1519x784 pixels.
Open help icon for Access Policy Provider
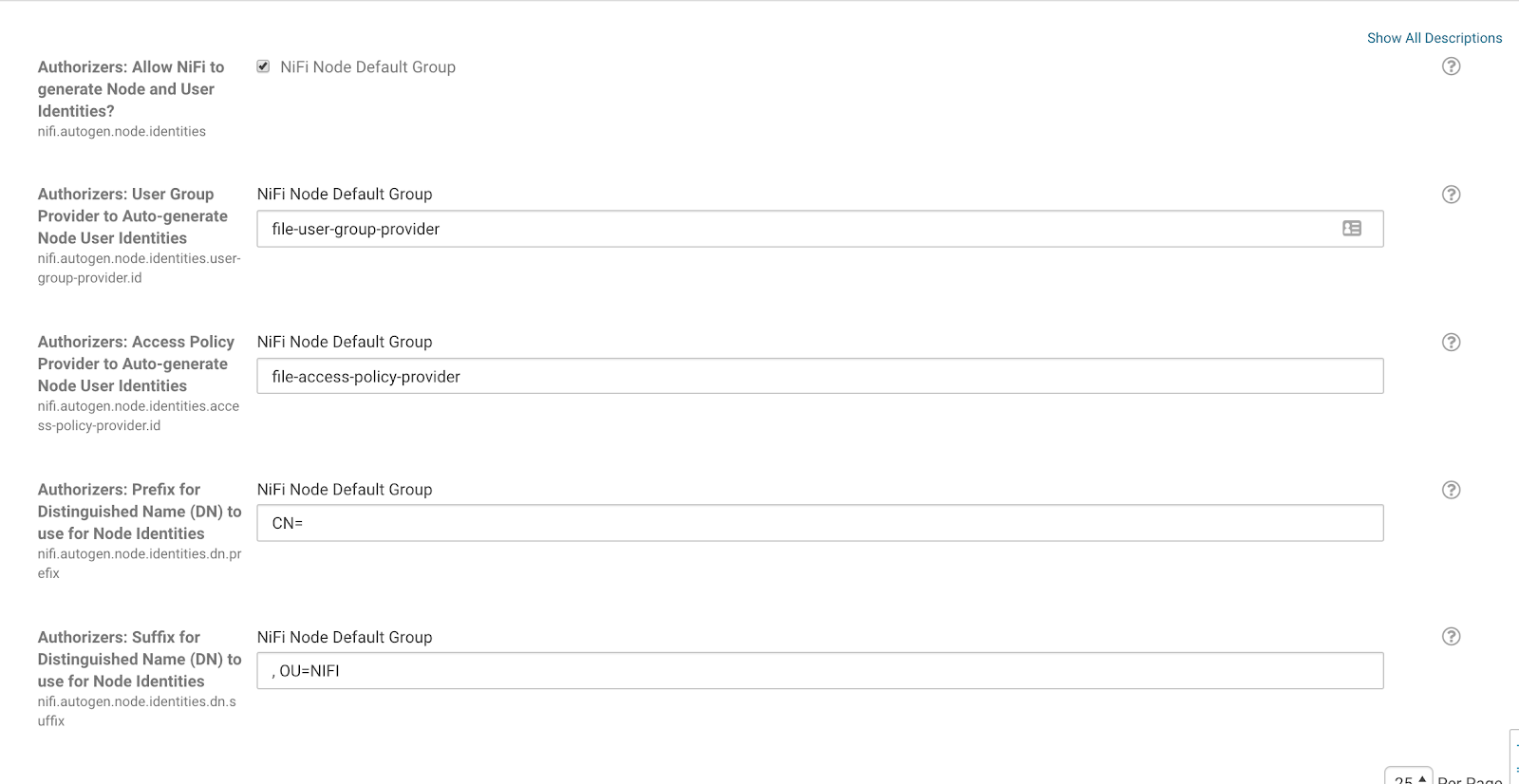[1451, 343]
